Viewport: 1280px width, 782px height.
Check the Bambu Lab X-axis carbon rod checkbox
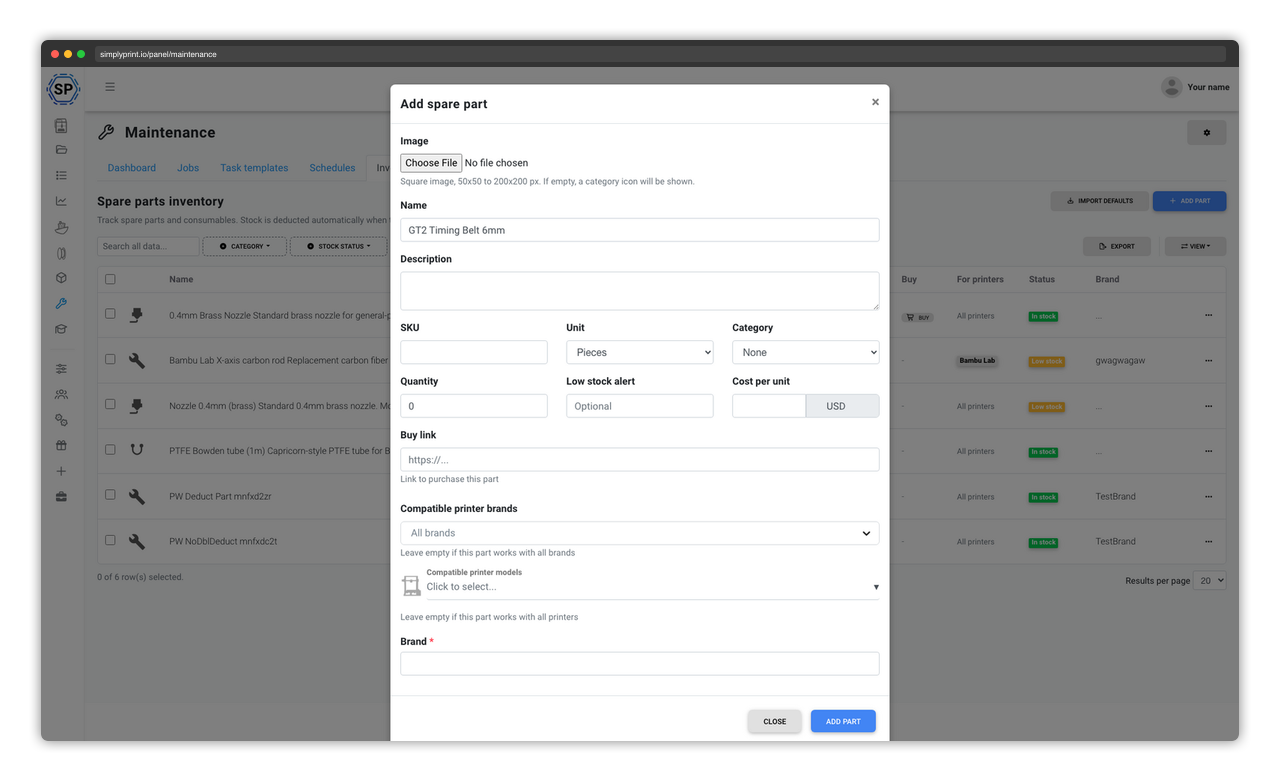[110, 359]
